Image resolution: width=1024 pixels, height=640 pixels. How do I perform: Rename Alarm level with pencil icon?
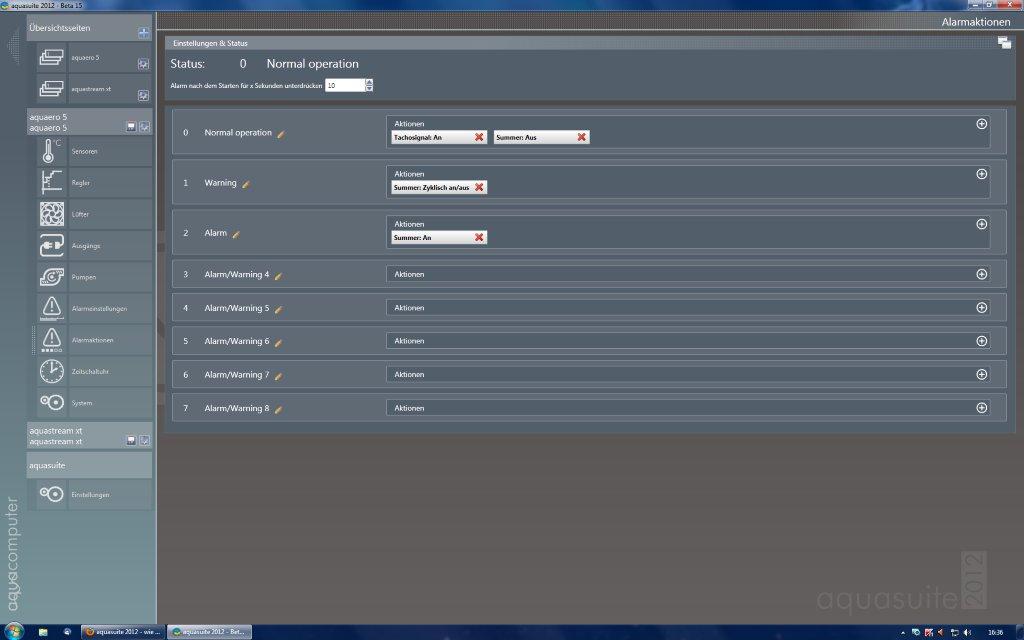point(236,234)
